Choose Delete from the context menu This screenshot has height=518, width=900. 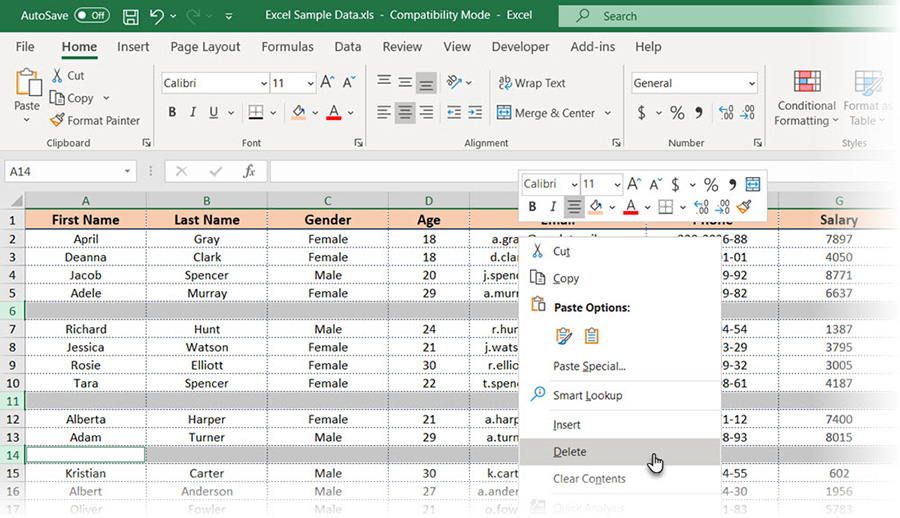coord(570,452)
